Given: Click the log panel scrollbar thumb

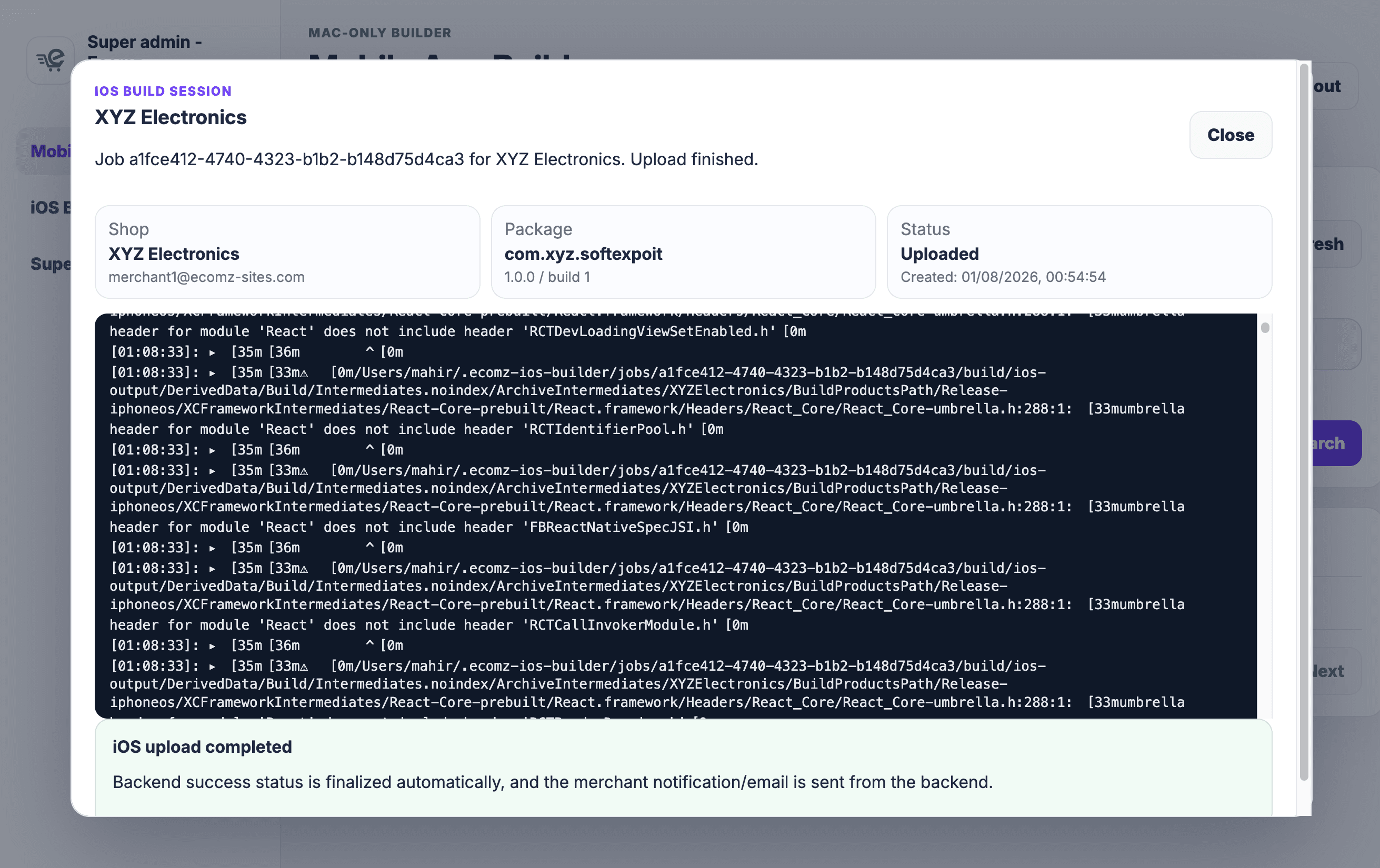Looking at the screenshot, I should coord(1265,328).
